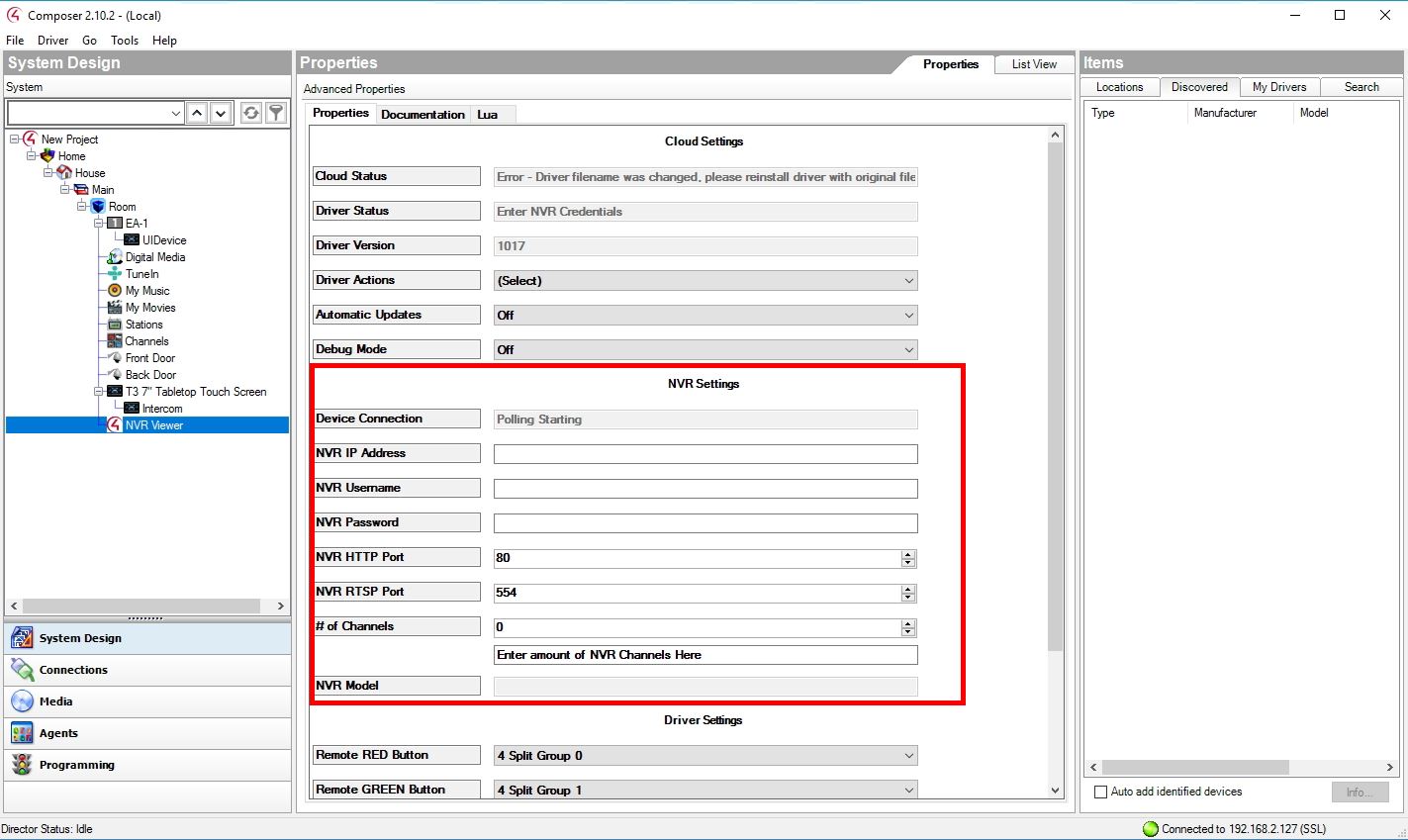Open the My Drivers tab

click(x=1278, y=87)
